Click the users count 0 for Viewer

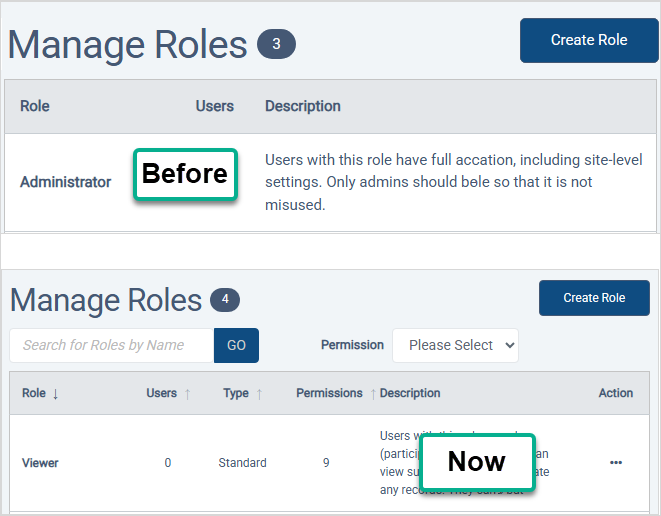[x=168, y=463]
